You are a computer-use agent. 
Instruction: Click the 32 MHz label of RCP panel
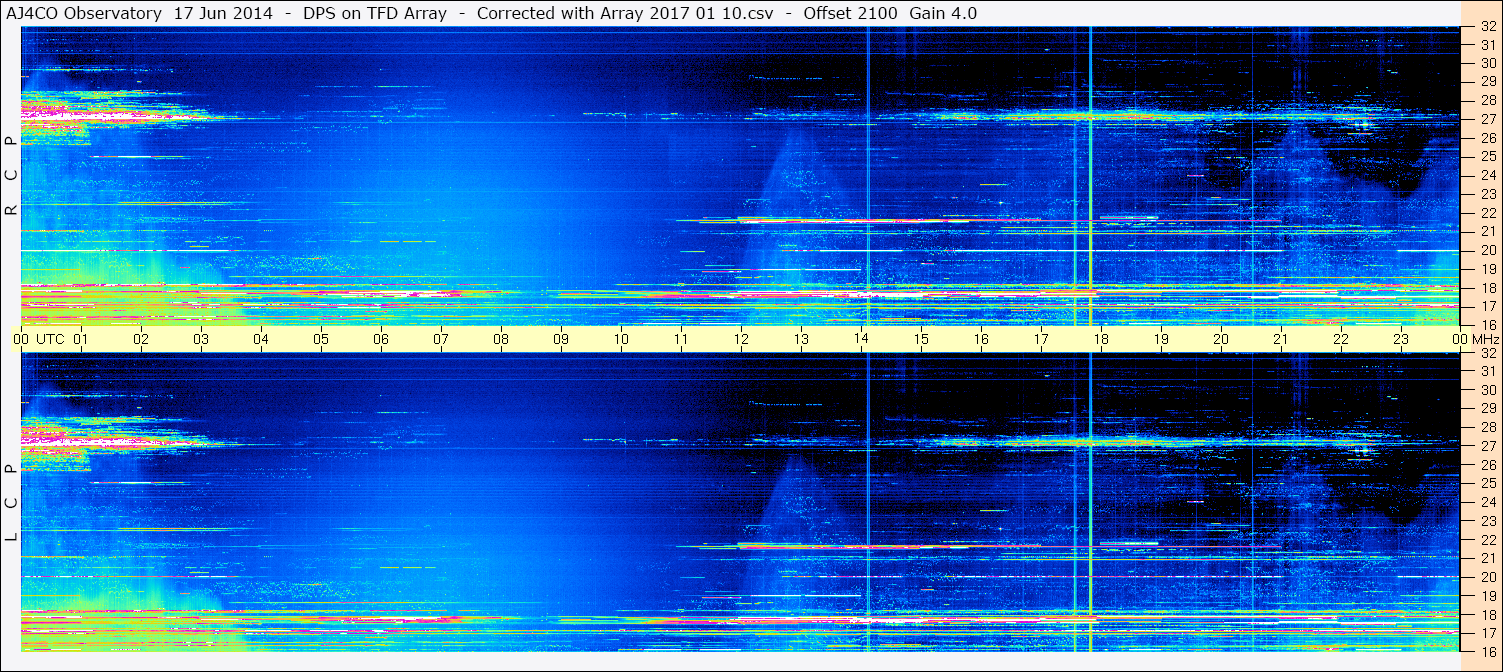coord(1488,27)
